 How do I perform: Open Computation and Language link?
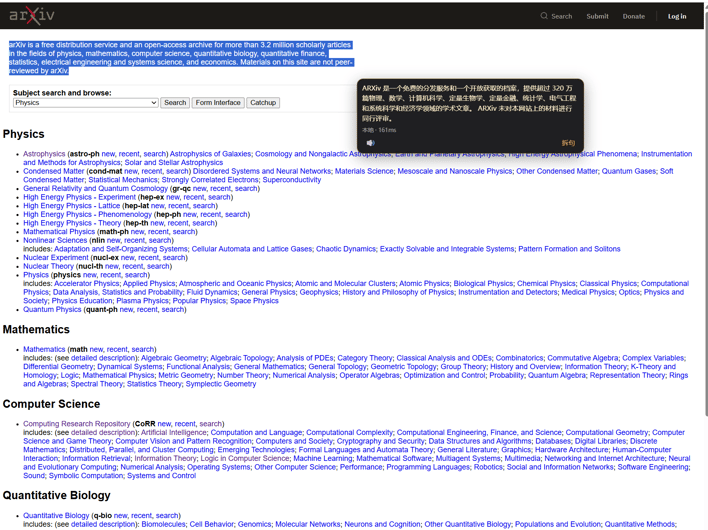tap(256, 432)
